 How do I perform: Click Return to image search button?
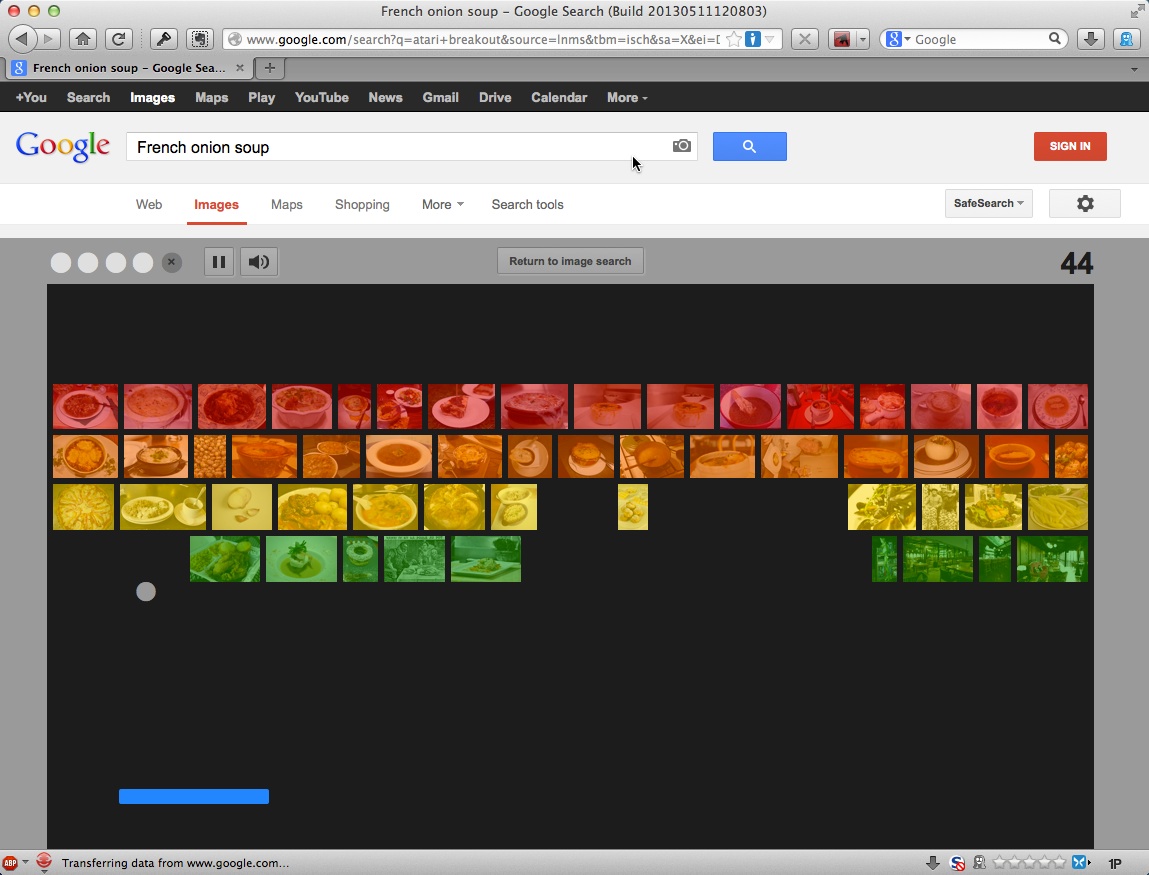570,261
